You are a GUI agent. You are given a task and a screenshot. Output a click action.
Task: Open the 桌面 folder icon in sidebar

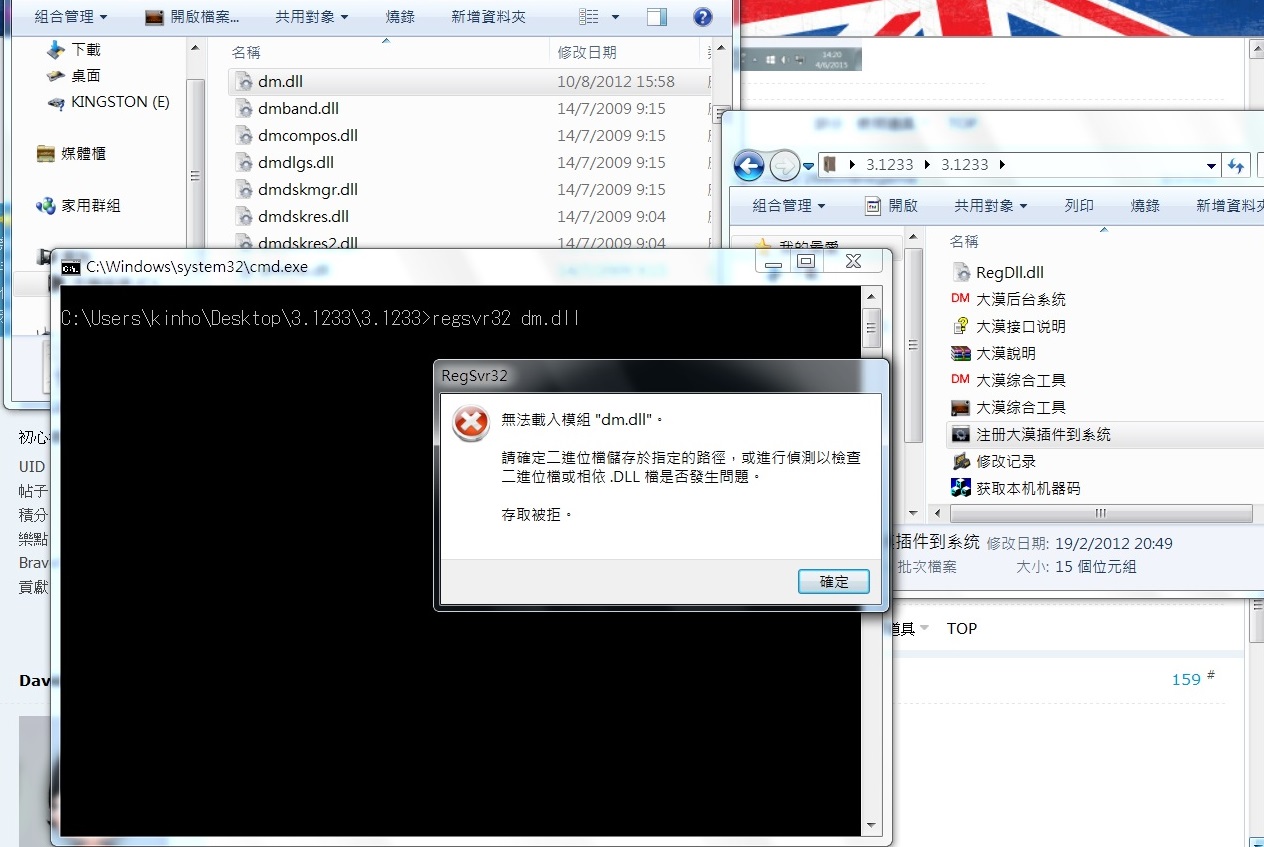click(56, 76)
